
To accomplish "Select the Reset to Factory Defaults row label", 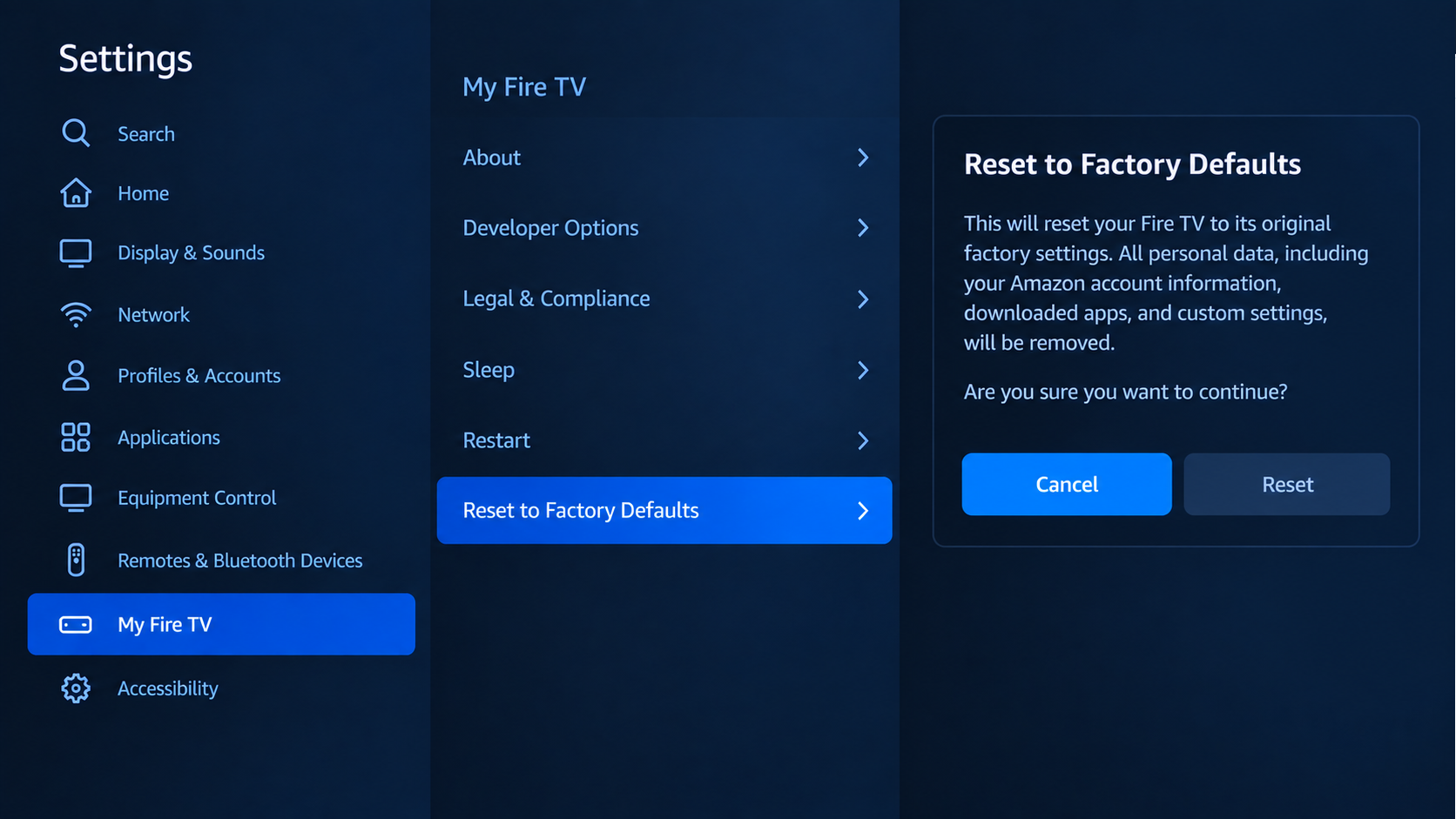I will point(581,511).
